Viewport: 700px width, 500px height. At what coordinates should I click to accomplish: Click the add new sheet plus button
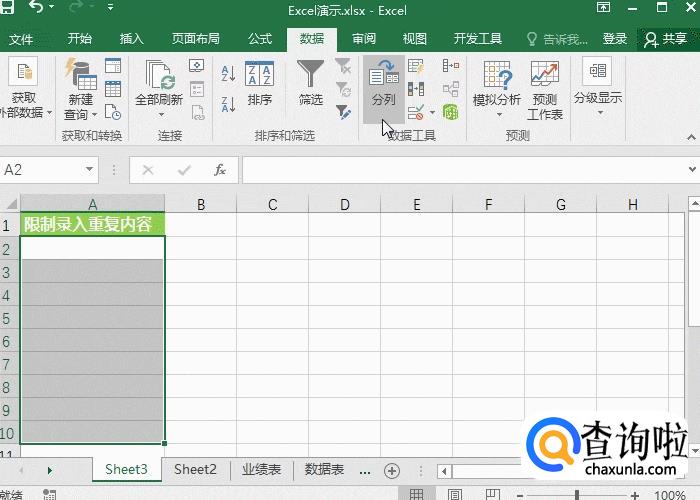(392, 470)
